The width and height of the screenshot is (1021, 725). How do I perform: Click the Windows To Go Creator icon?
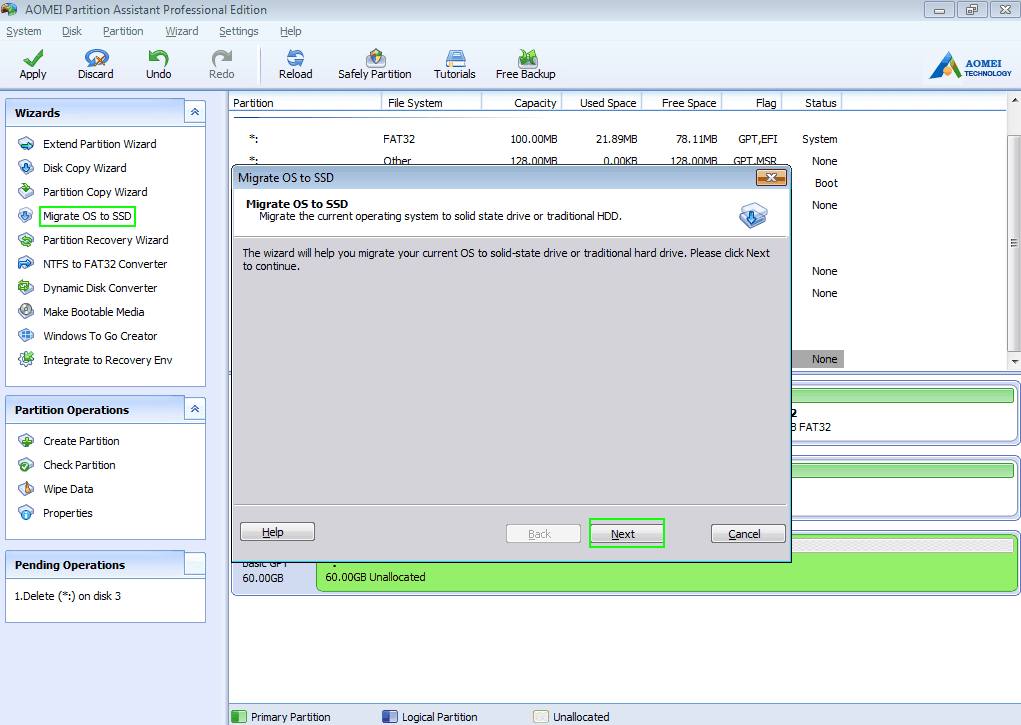pyautogui.click(x=26, y=335)
